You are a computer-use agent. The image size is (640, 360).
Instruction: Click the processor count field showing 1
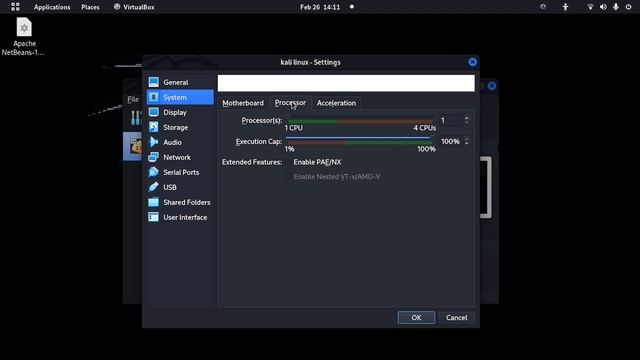[451, 120]
